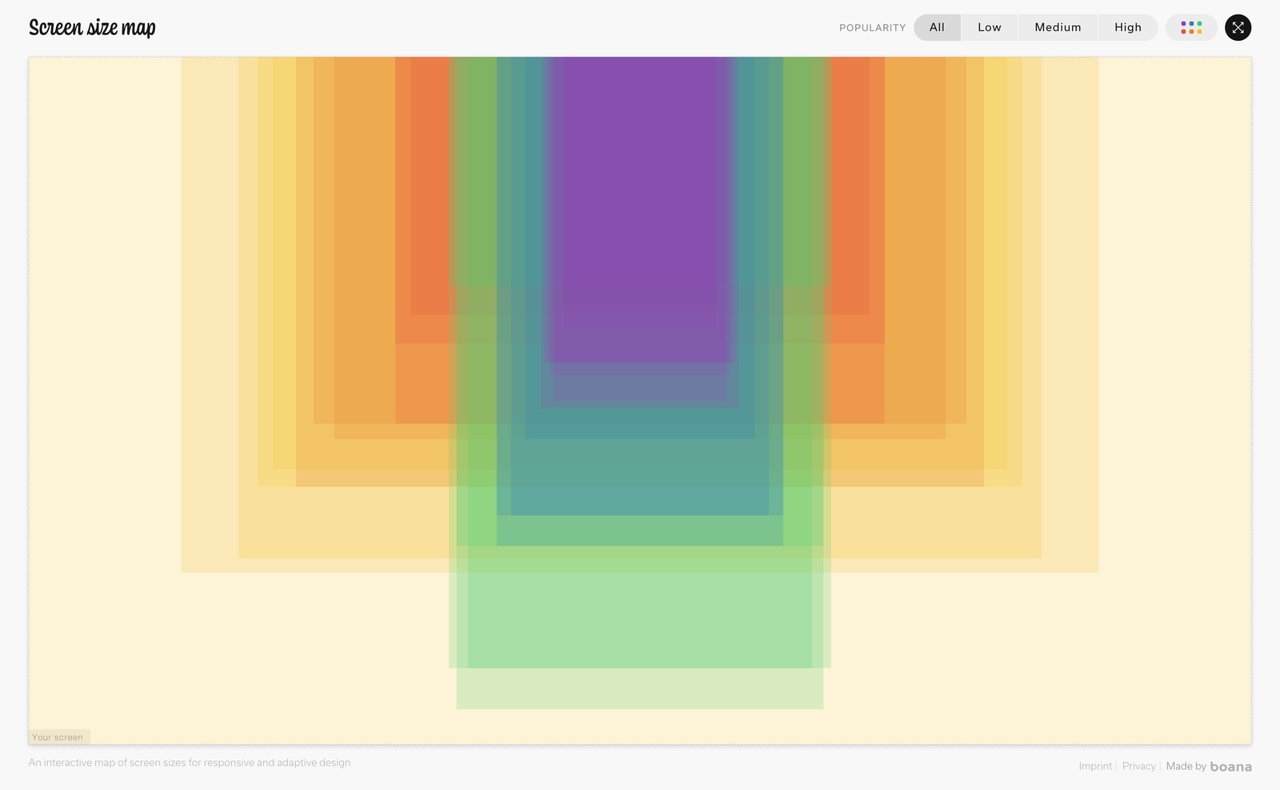Switch to the All popularity filter
The image size is (1280, 790).
tap(936, 27)
